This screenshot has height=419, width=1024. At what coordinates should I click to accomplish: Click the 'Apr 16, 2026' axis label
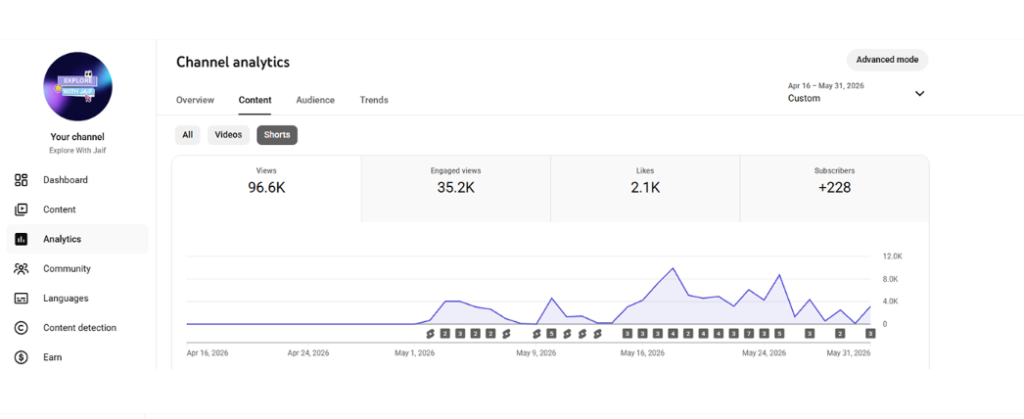[x=207, y=353]
